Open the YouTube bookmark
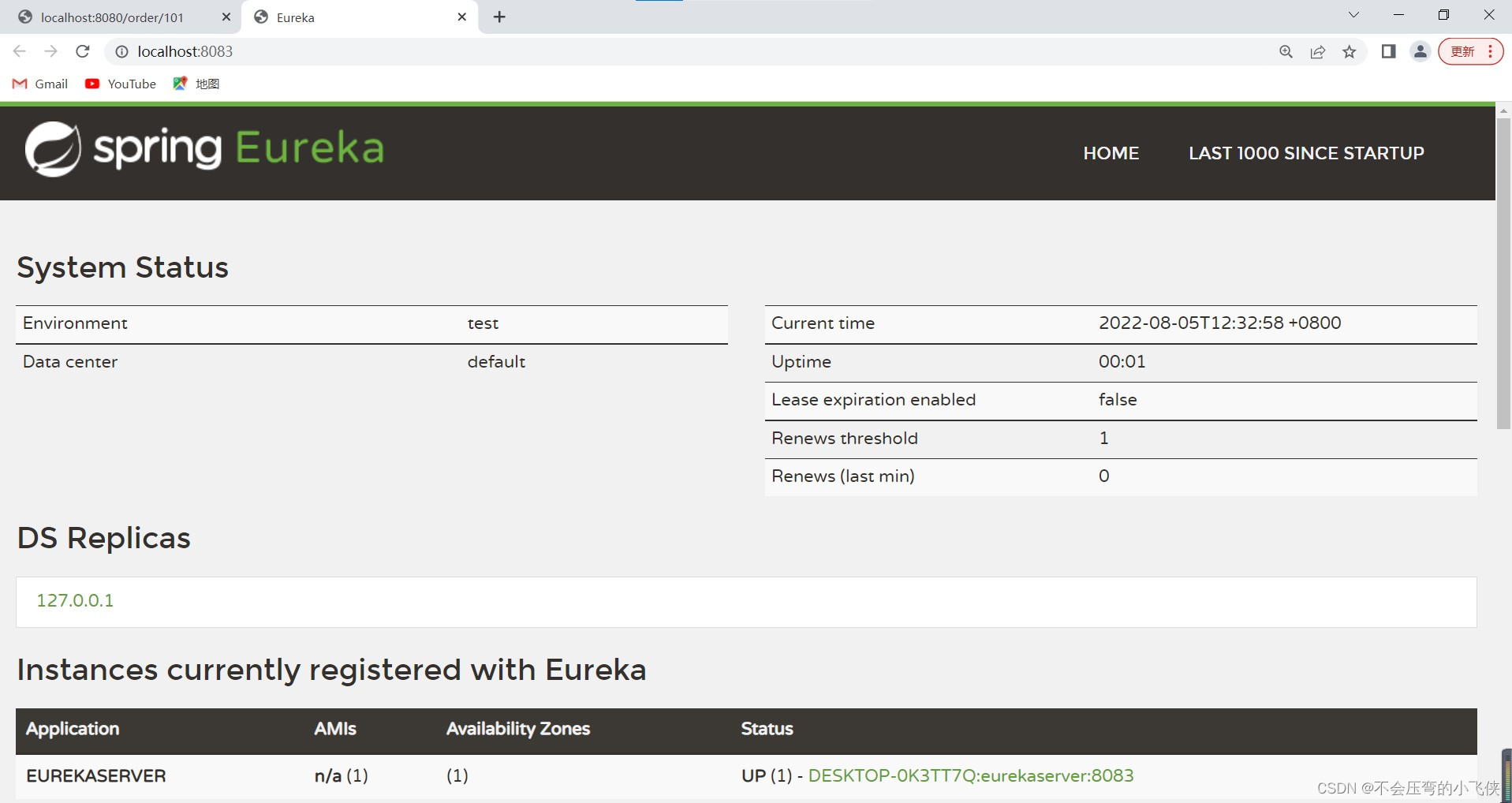 pos(121,84)
